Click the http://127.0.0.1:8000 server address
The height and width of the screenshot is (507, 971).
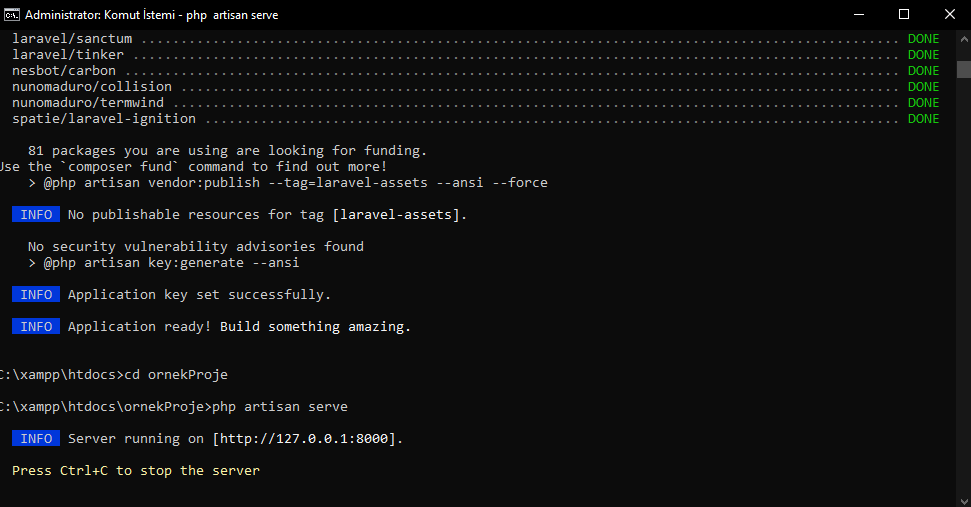[304, 439]
